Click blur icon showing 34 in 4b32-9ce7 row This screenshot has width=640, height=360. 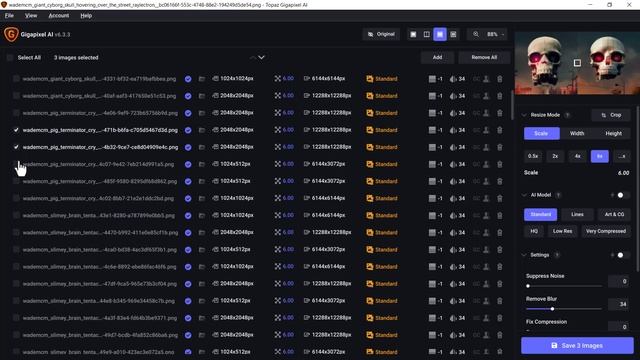coord(453,147)
